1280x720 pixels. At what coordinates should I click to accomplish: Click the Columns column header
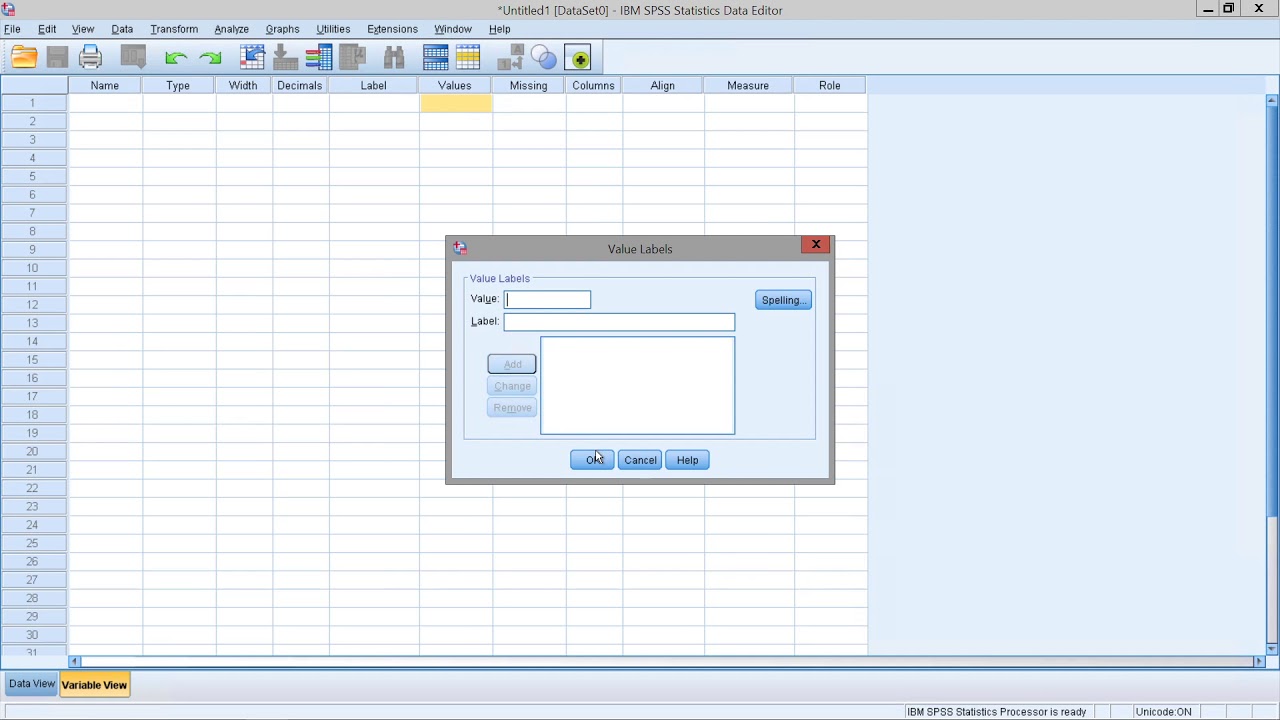click(x=593, y=85)
